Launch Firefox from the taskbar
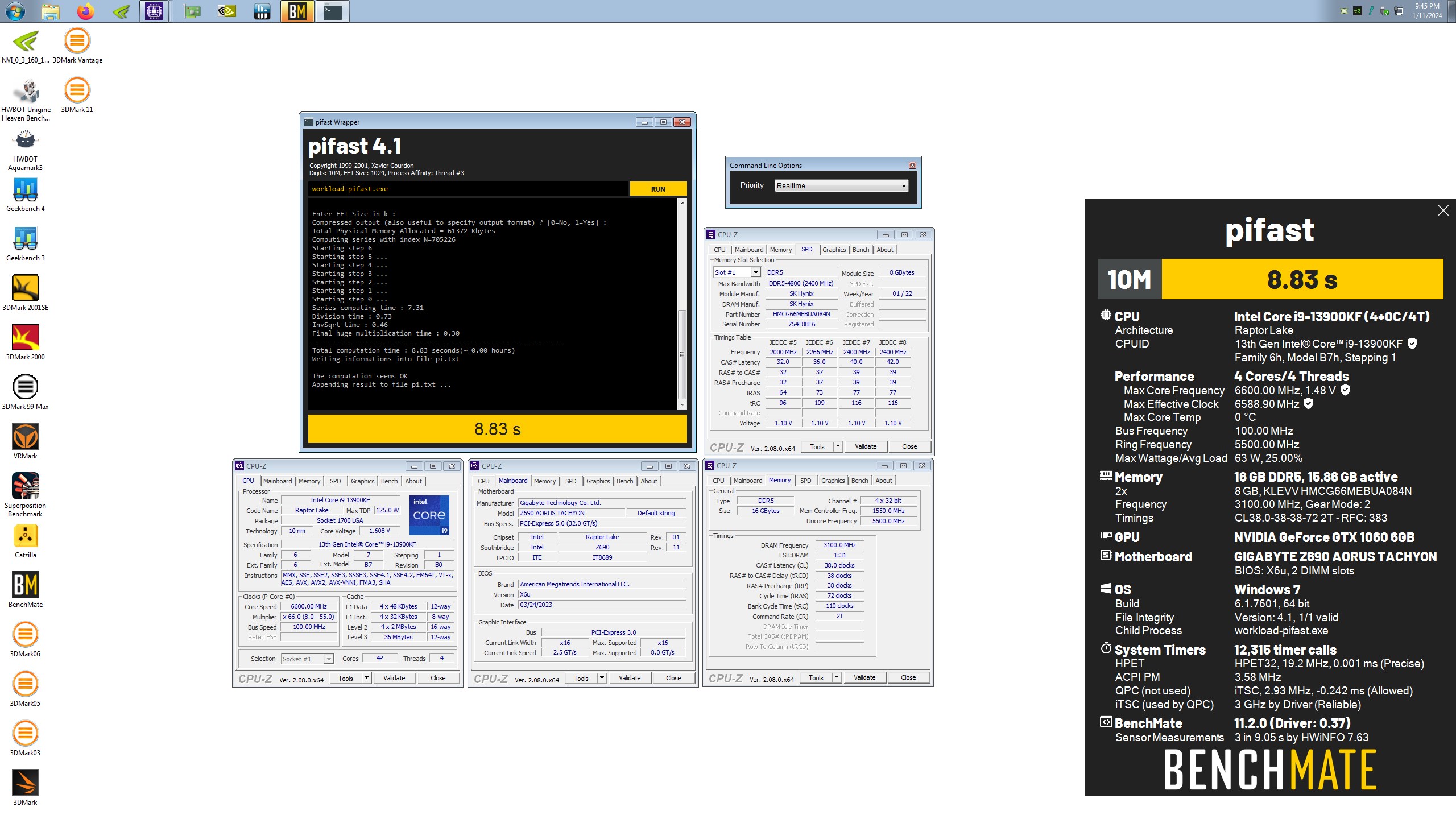Viewport: 1456px width, 819px height. (85, 11)
